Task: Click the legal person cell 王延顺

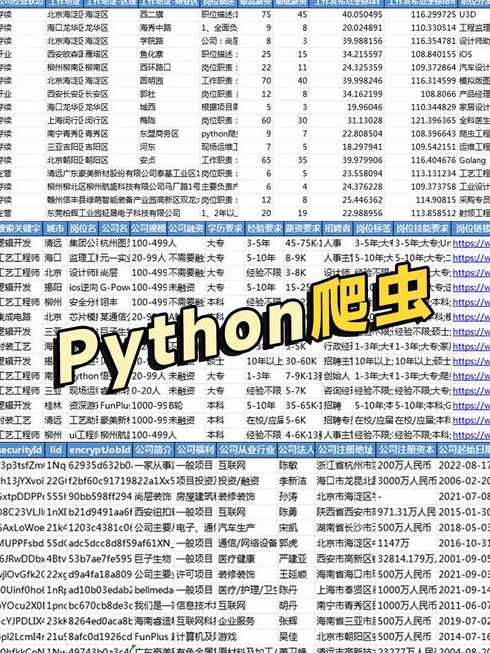Action: (x=293, y=574)
